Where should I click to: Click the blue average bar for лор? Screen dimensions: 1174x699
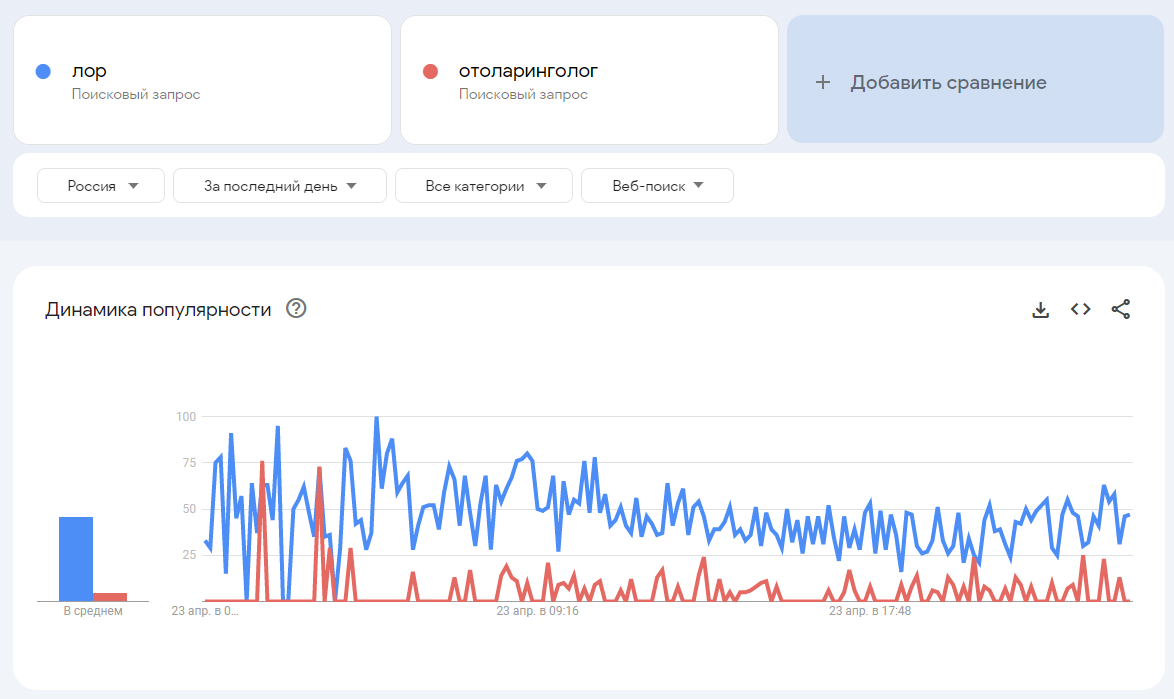click(x=76, y=558)
